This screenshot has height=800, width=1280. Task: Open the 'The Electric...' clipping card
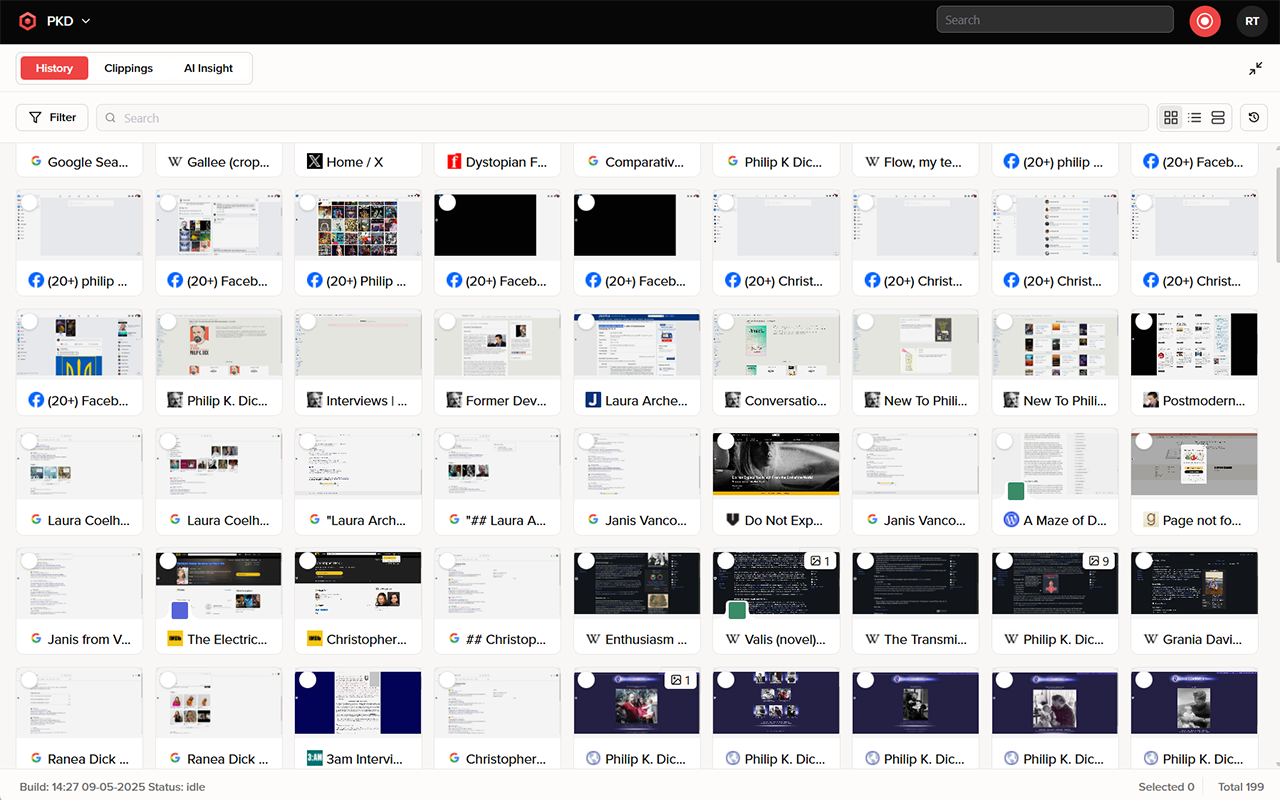(218, 601)
